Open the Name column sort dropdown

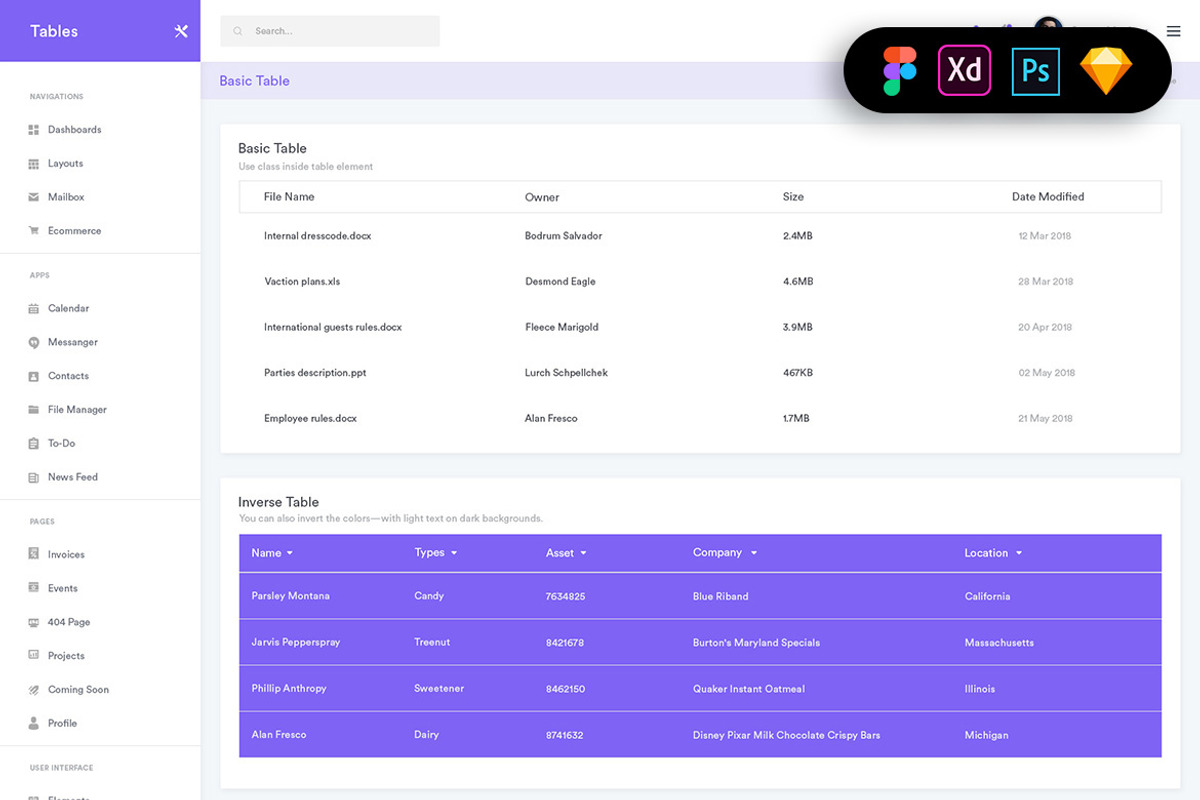[x=291, y=553]
